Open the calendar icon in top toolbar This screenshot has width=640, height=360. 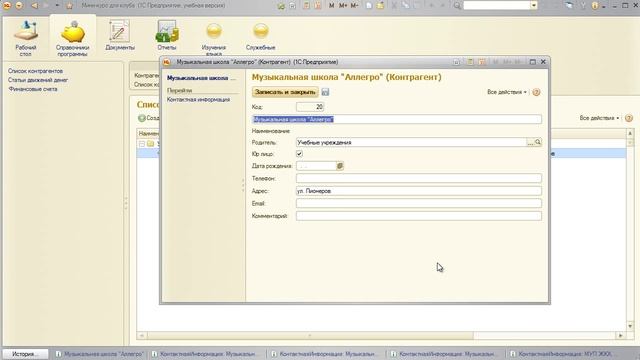(x=318, y=5)
